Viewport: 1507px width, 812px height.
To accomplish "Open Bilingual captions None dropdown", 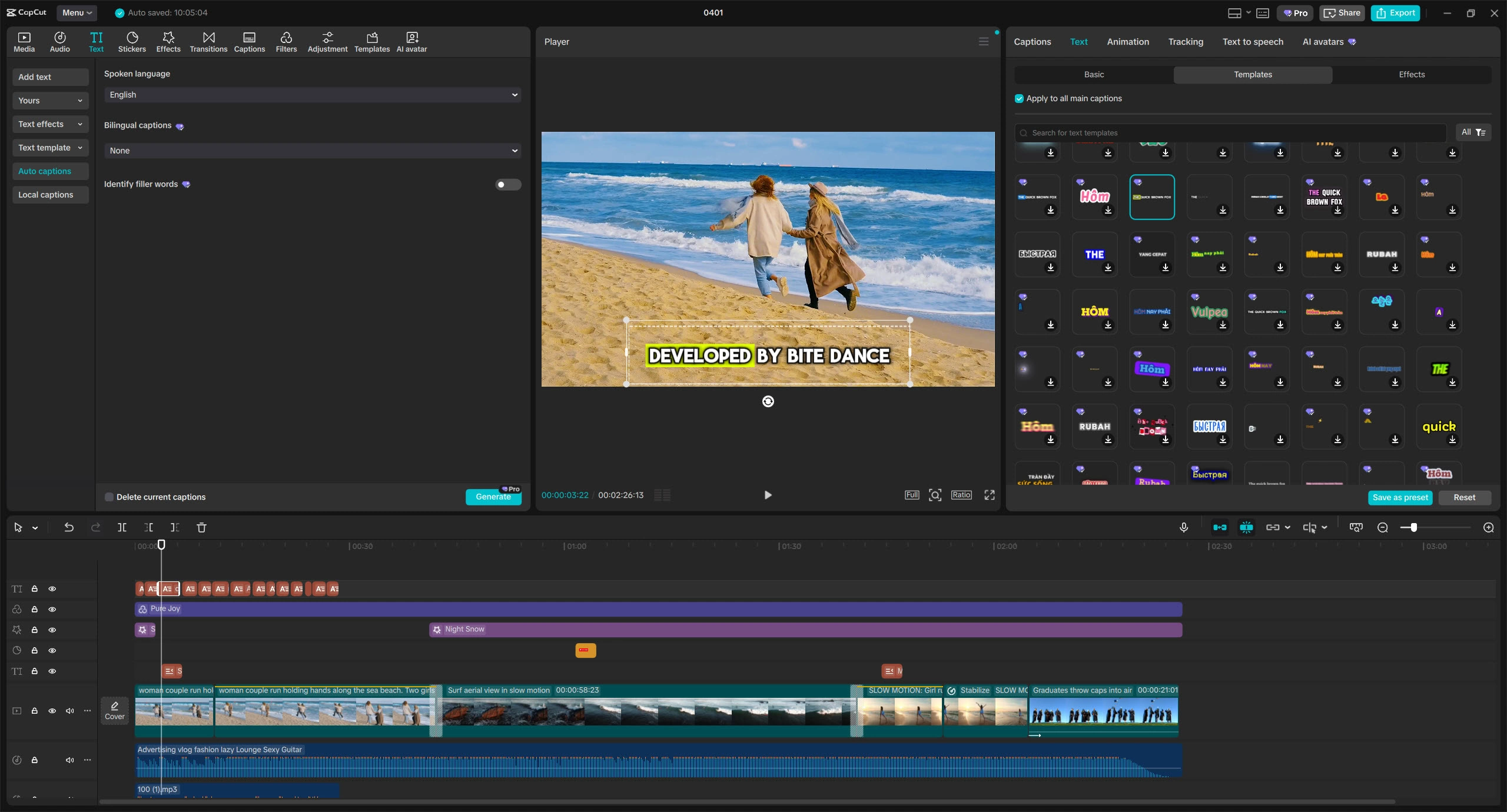I will tap(313, 151).
